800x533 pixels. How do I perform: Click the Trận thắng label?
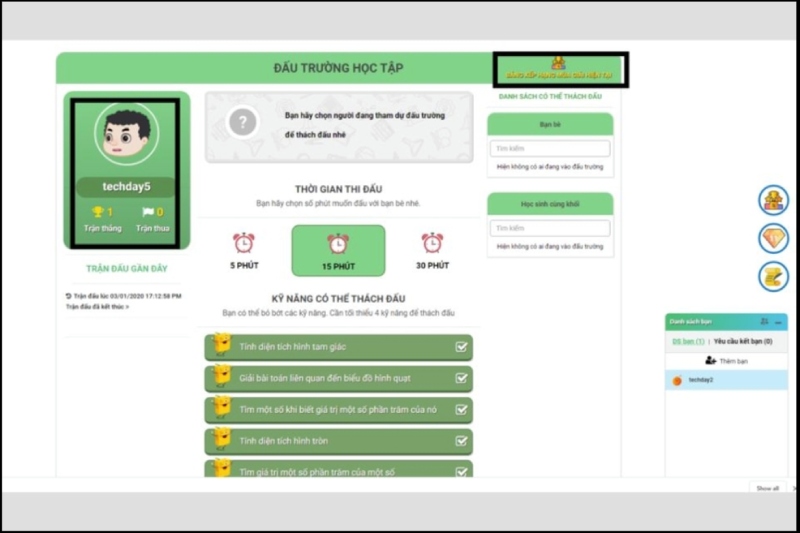pyautogui.click(x=103, y=228)
